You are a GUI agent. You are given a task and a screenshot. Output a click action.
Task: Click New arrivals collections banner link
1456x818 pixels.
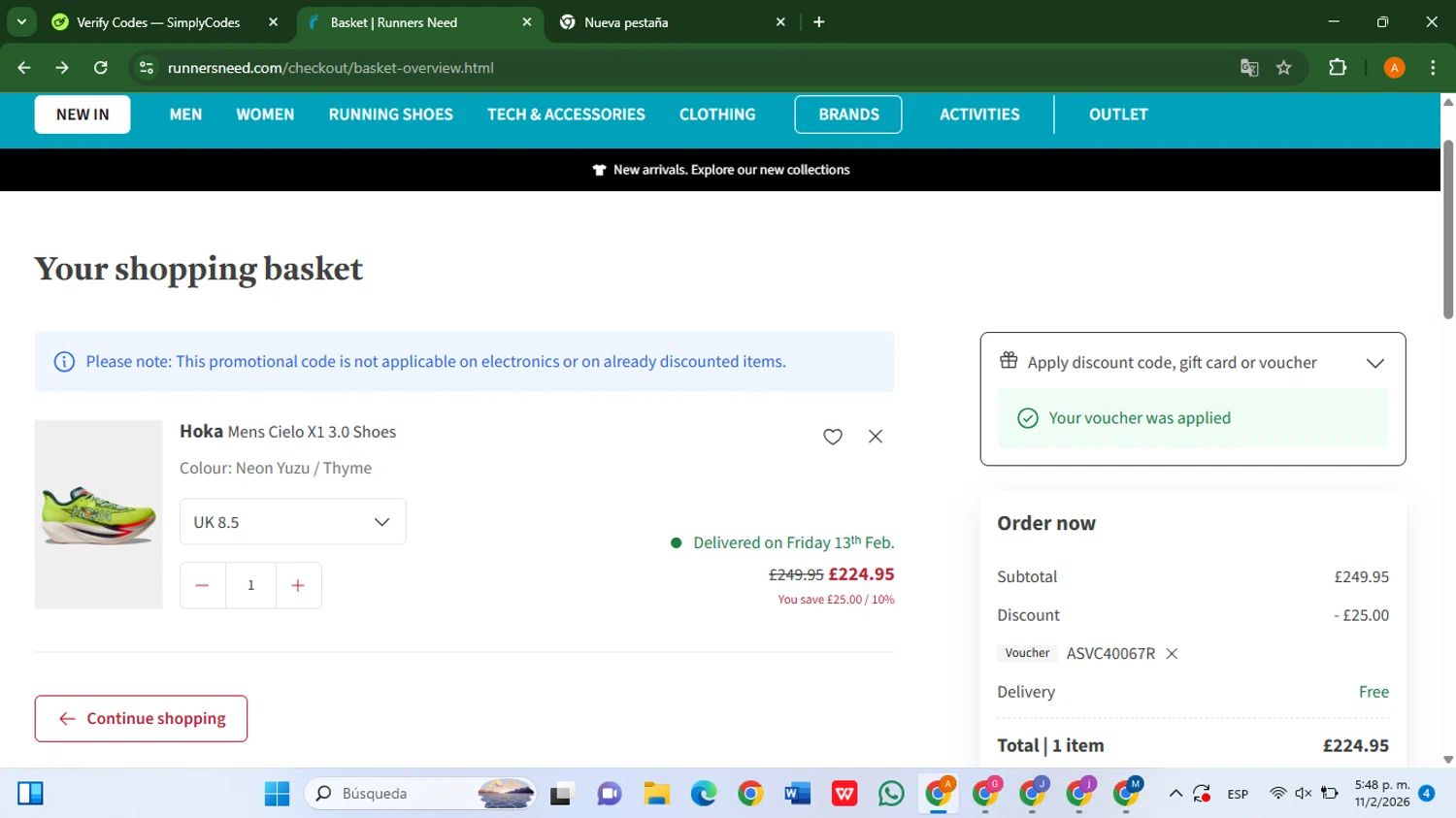pos(721,170)
